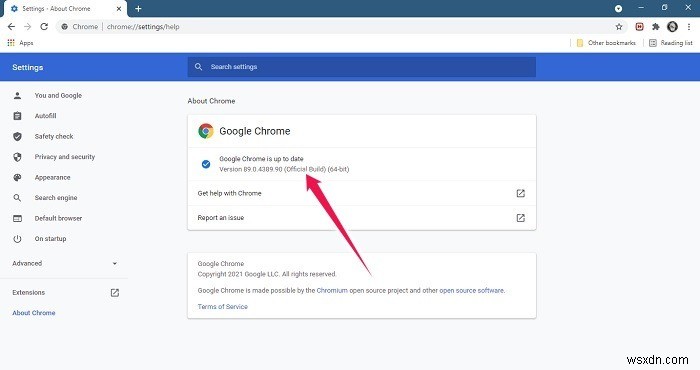Open the open source software link
Viewport: 700px width, 370px height.
click(471, 291)
